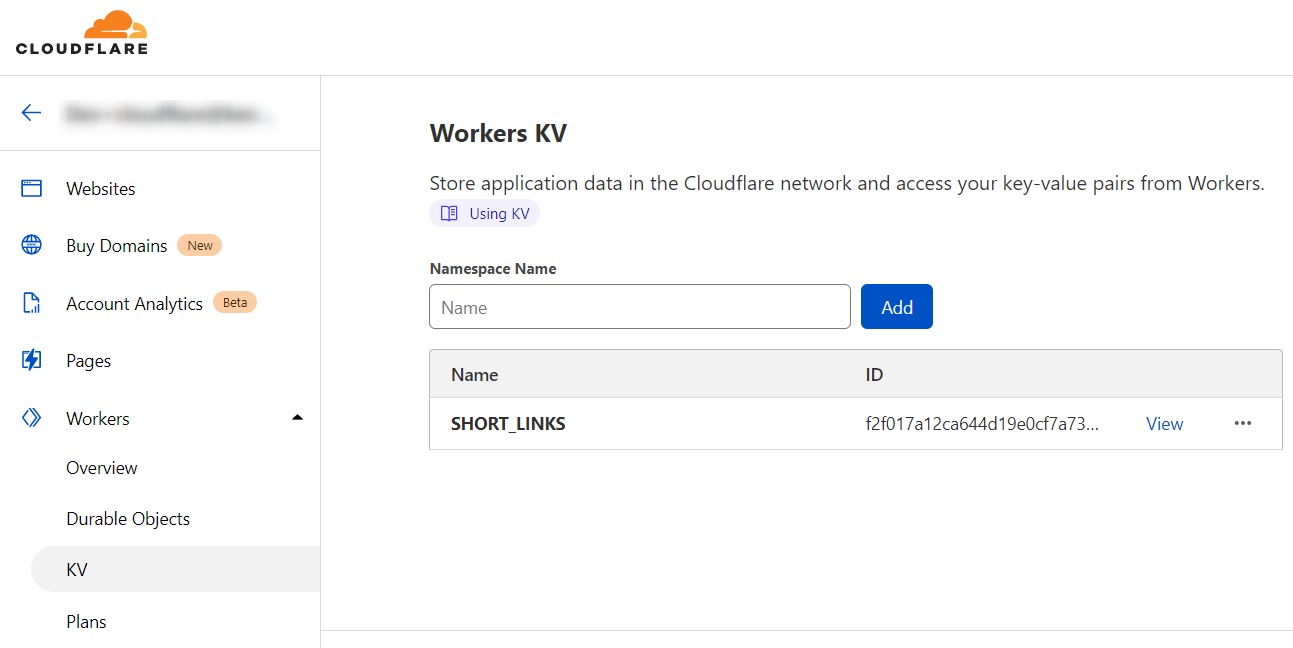Click the namespace ID f2f017a12ca644d19e0cf7a73...

tap(982, 424)
